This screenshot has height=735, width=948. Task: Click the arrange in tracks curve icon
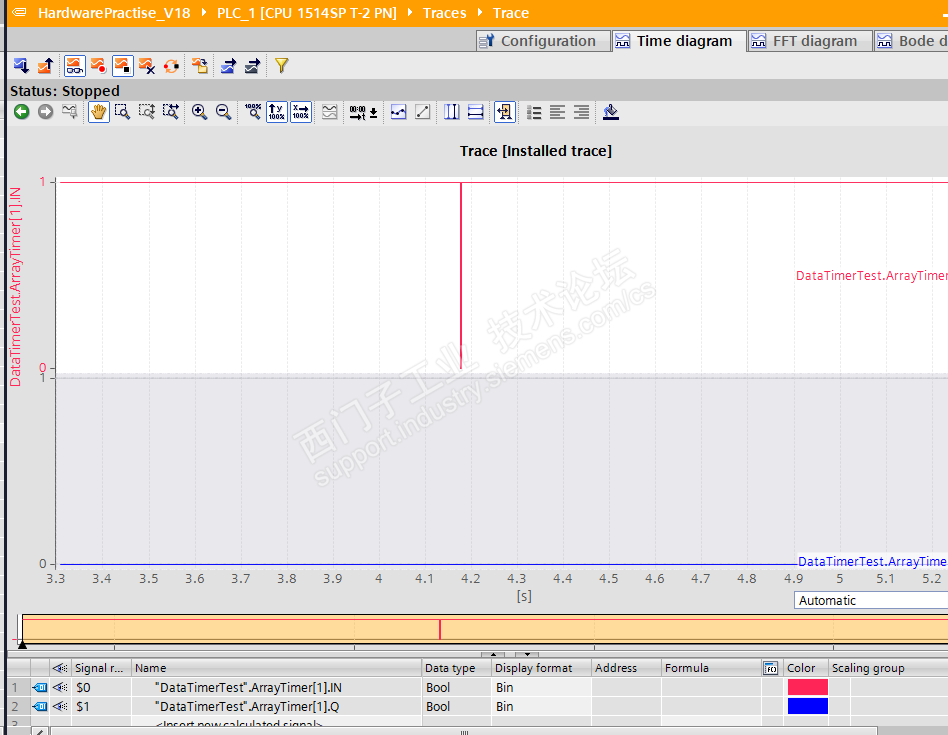click(x=330, y=112)
